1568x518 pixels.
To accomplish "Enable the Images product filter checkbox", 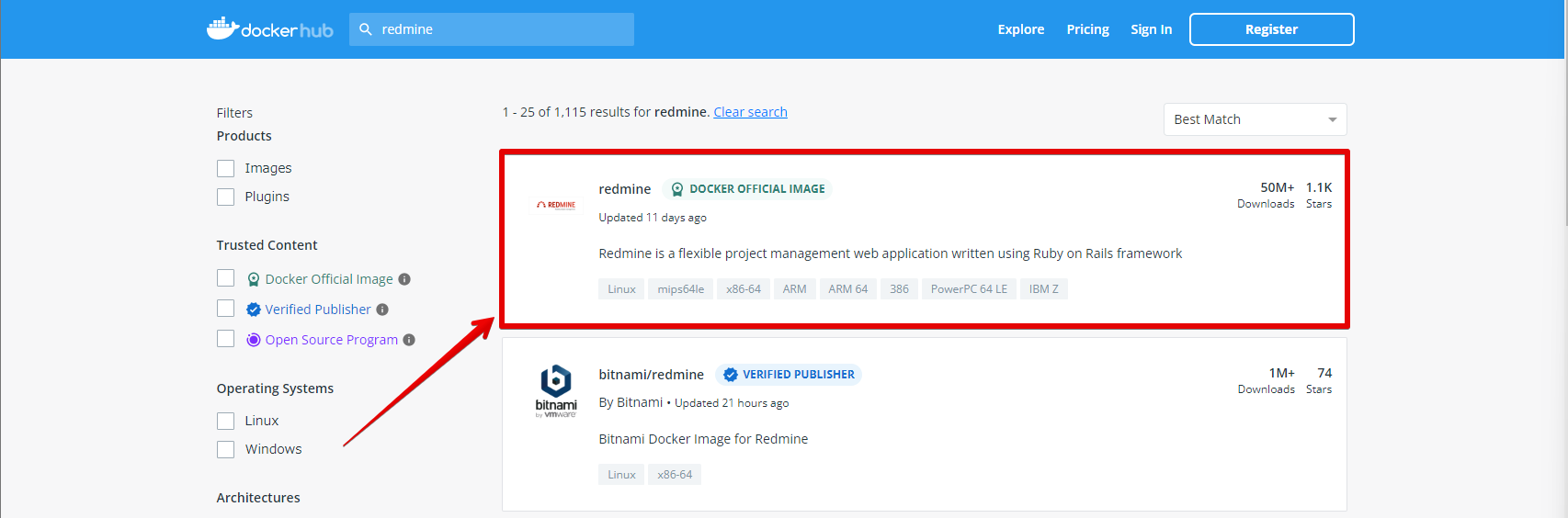I will [x=226, y=168].
